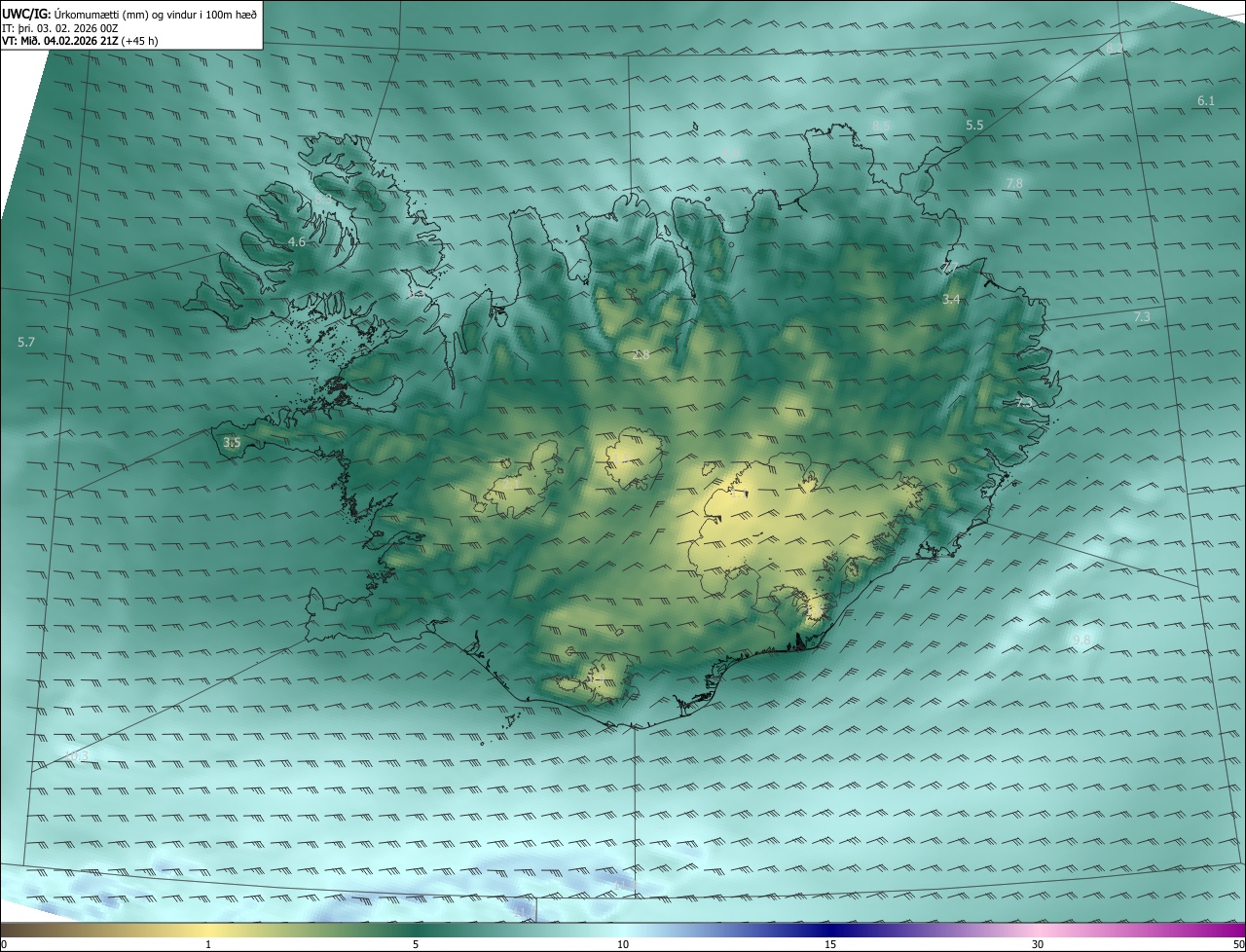The image size is (1246, 952).
Task: Click the 8.2 value near the top-right corner
Action: pyautogui.click(x=1114, y=48)
